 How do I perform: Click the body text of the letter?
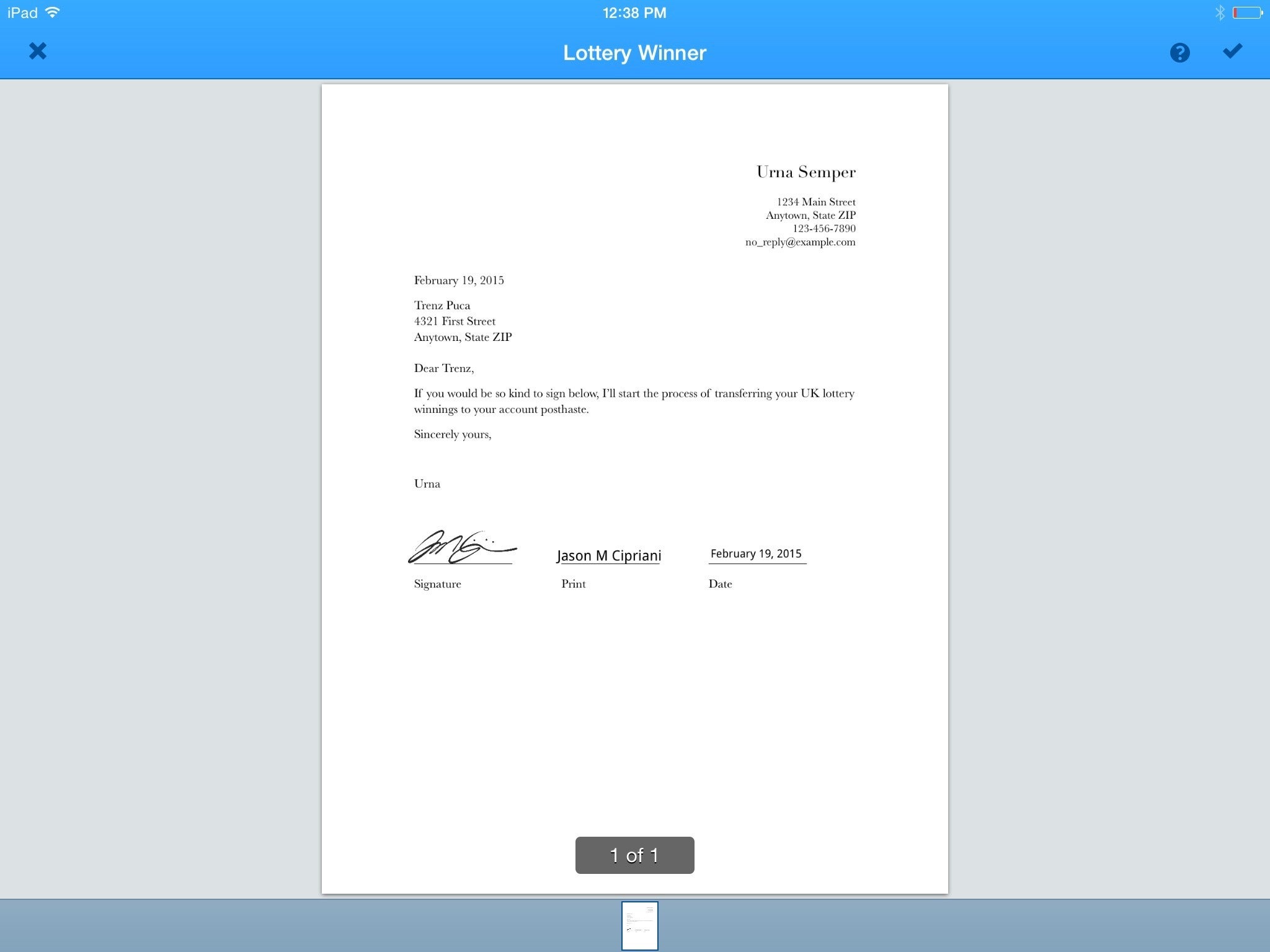[634, 400]
